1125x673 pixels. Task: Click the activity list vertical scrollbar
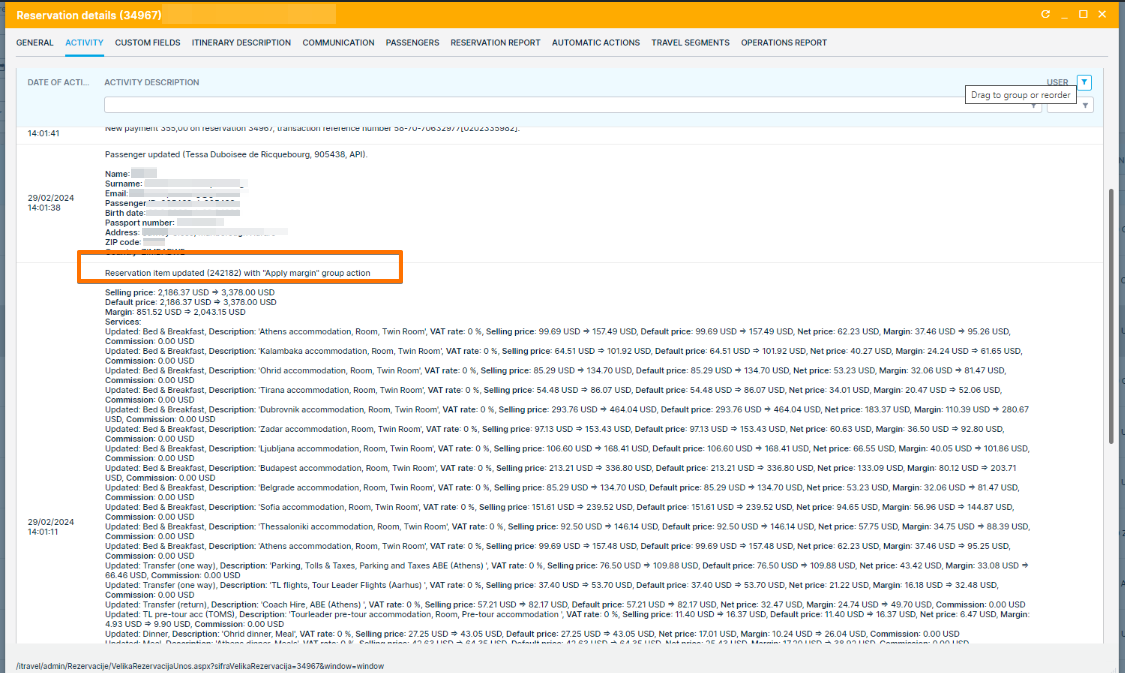tap(1111, 316)
